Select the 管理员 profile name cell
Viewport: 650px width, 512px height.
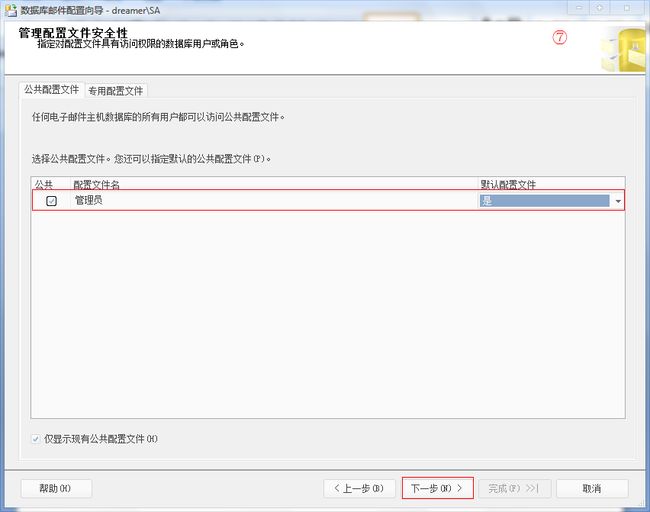(275, 201)
